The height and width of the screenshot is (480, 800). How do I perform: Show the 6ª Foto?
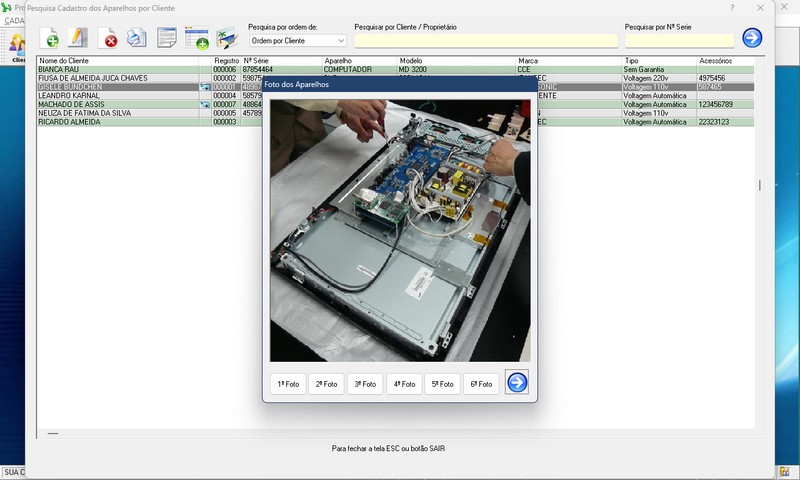coord(481,384)
